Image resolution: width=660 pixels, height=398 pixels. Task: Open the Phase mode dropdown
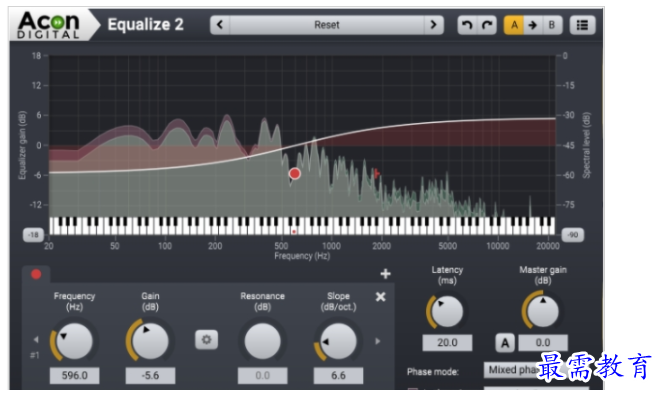click(x=537, y=370)
